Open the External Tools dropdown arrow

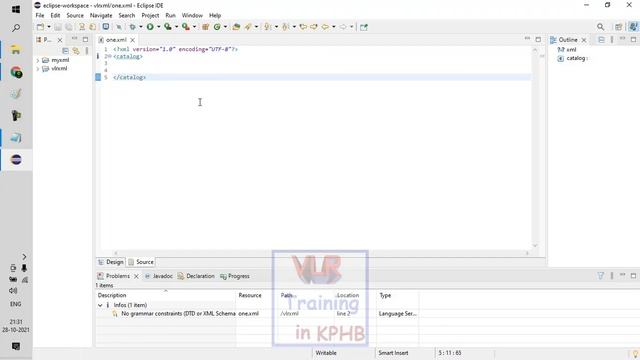point(194,27)
